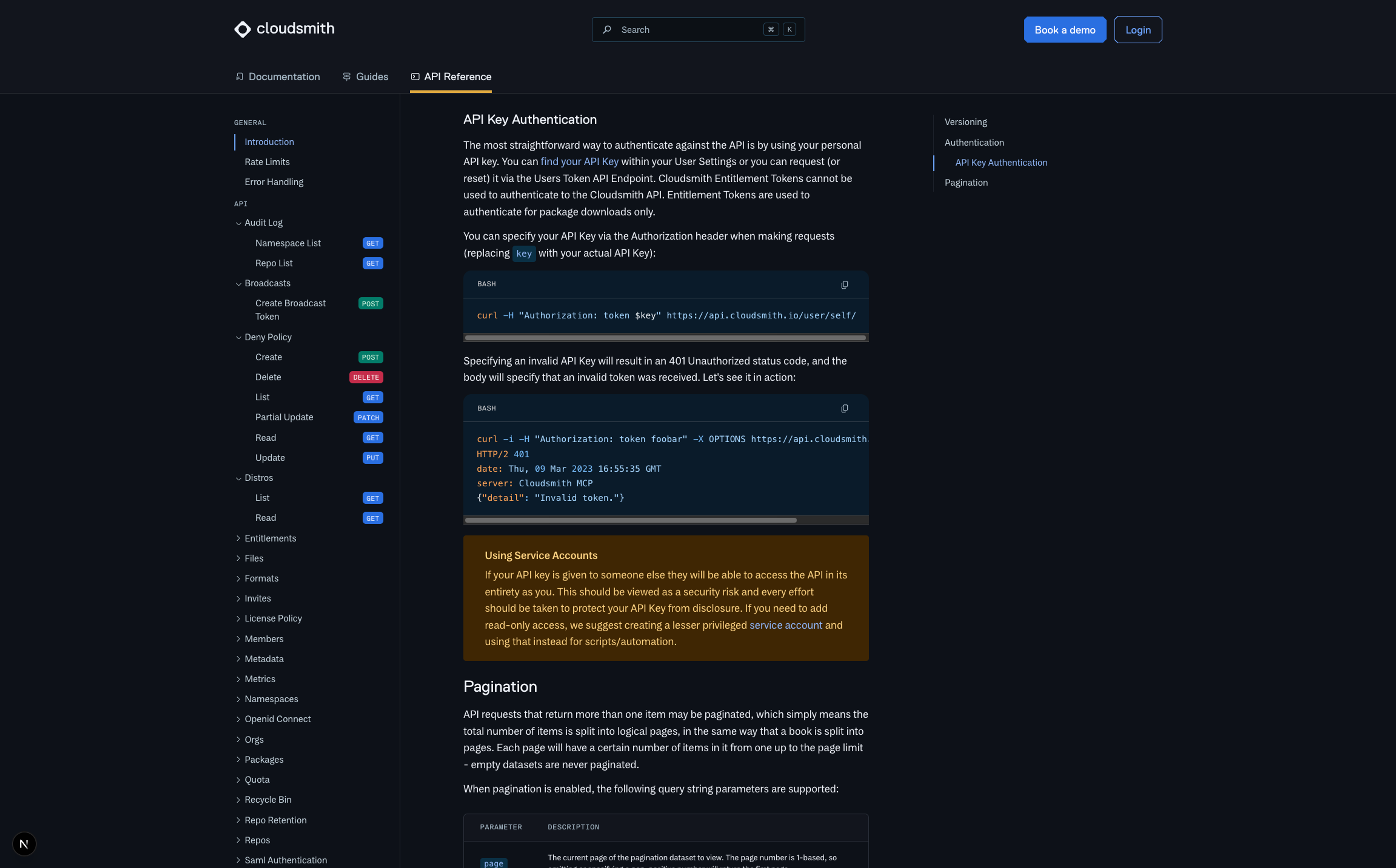Expand the Namespaces section
1396x868 pixels.
[266, 699]
